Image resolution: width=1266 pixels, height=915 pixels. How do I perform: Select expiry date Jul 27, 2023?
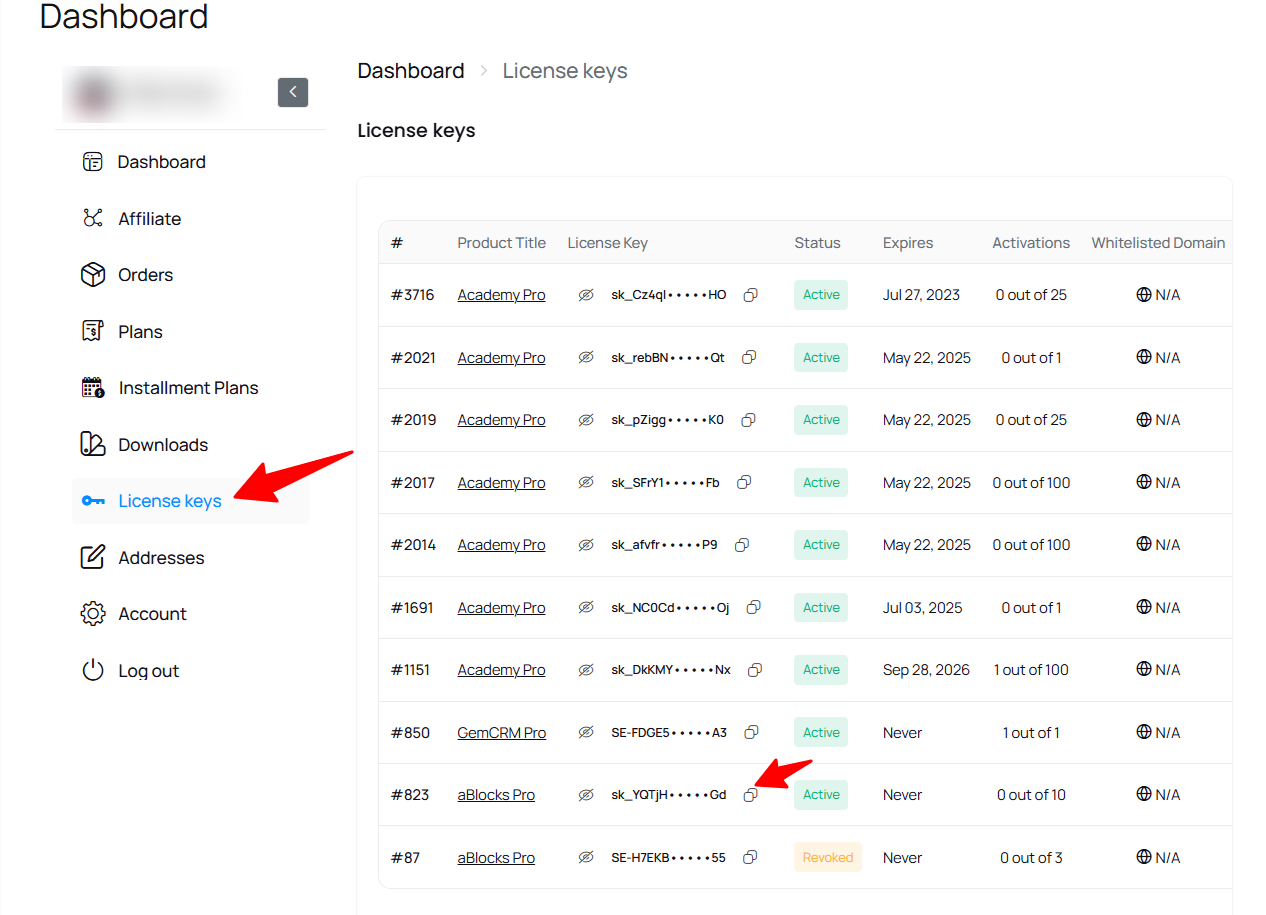(921, 295)
